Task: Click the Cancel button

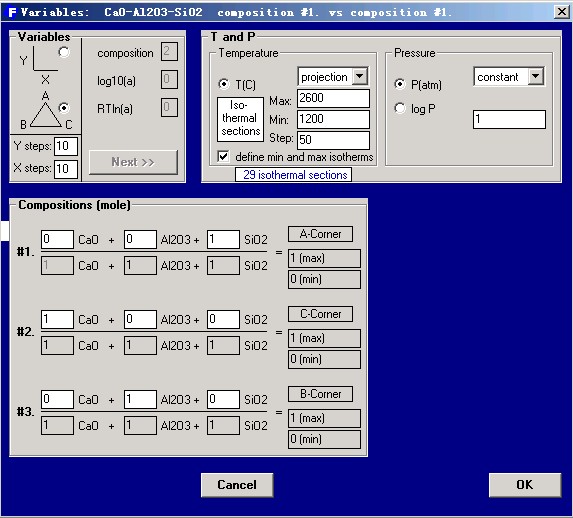Action: point(237,485)
